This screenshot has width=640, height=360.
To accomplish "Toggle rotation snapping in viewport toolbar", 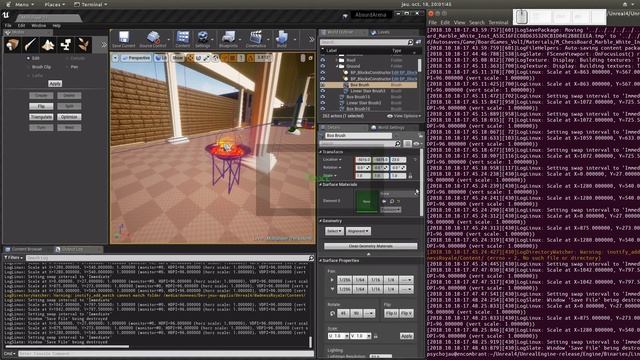I will (251, 58).
